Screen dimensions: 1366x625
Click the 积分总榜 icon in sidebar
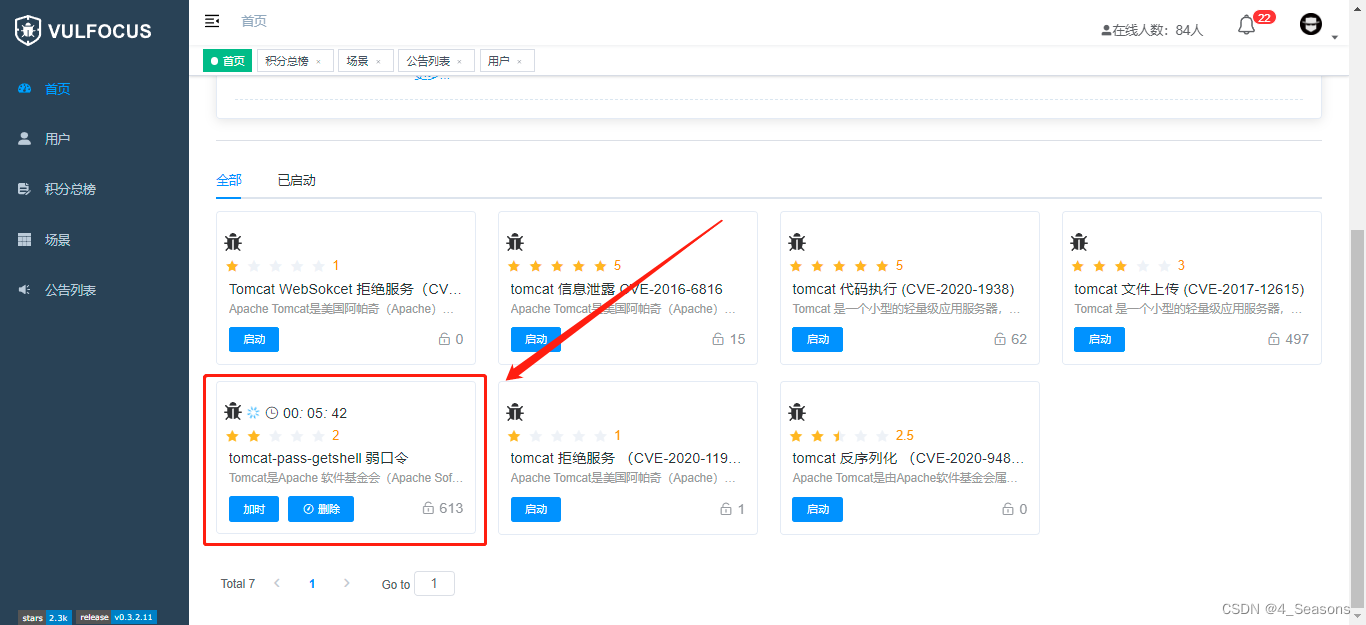(25, 189)
